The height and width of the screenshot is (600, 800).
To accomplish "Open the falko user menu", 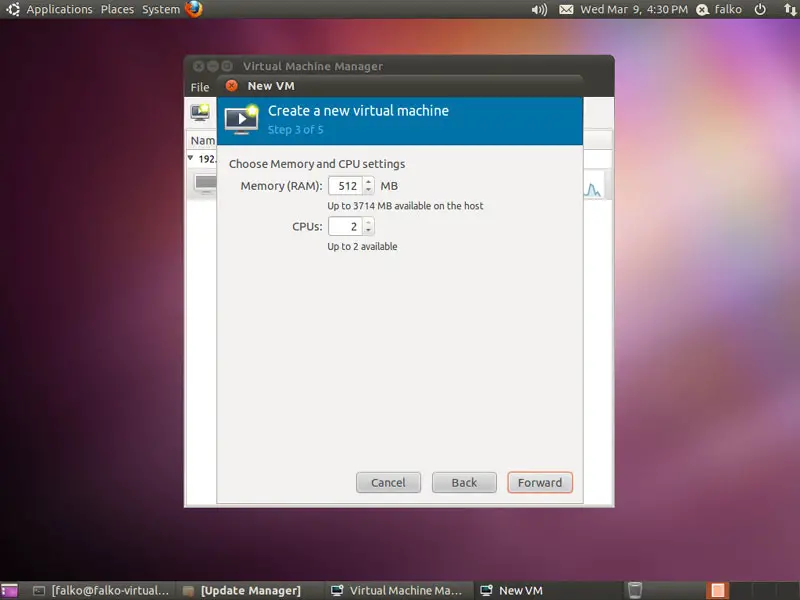I will 719,9.
